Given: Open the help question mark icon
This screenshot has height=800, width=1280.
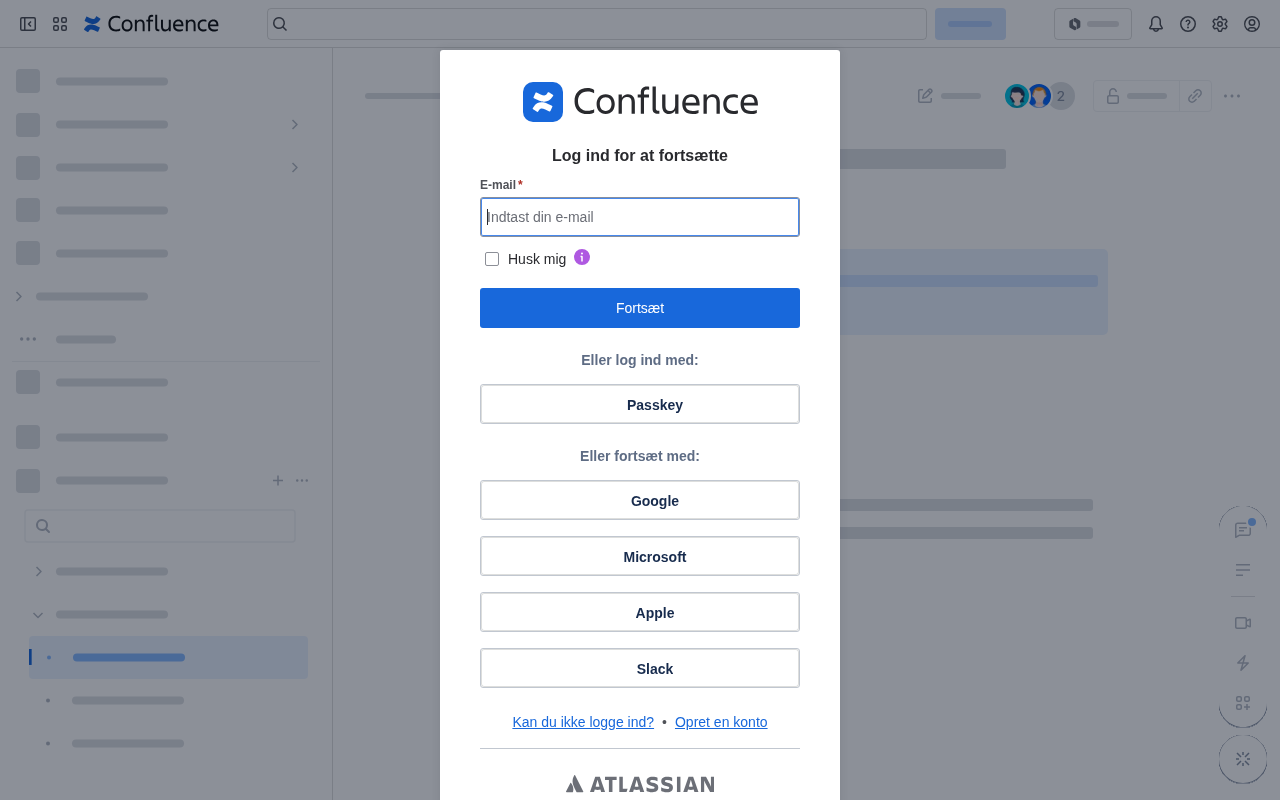Looking at the screenshot, I should click(x=1188, y=24).
